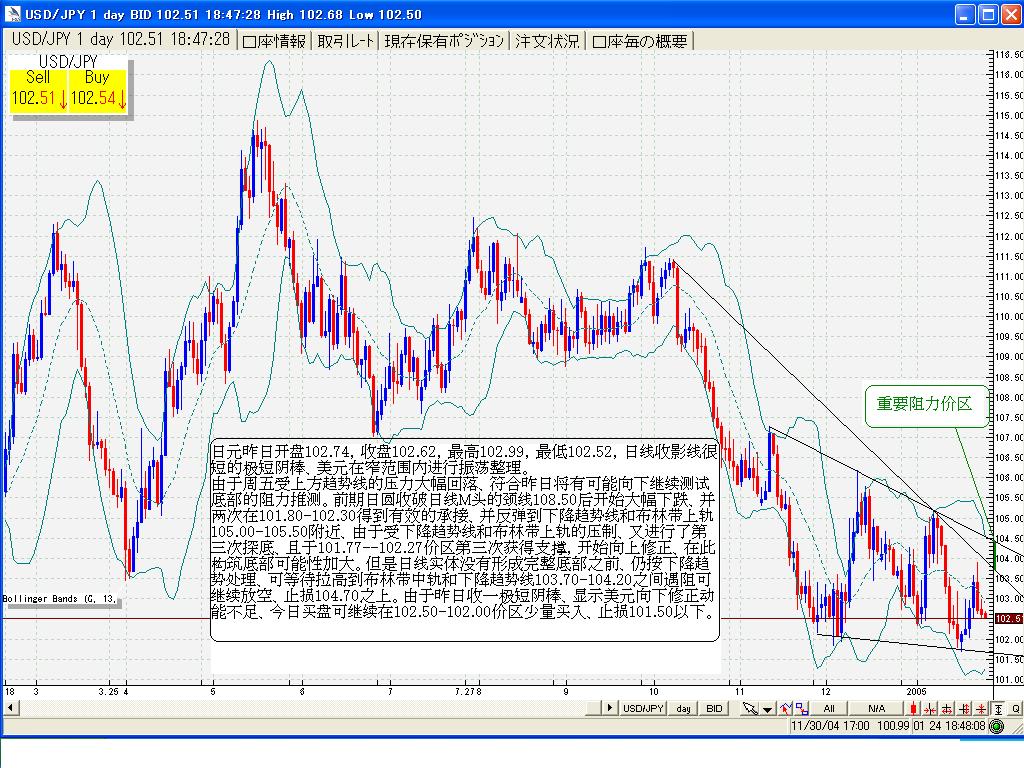Screen dimensions: 1024x768
Task: Click the All button in toolbar
Action: click(829, 708)
